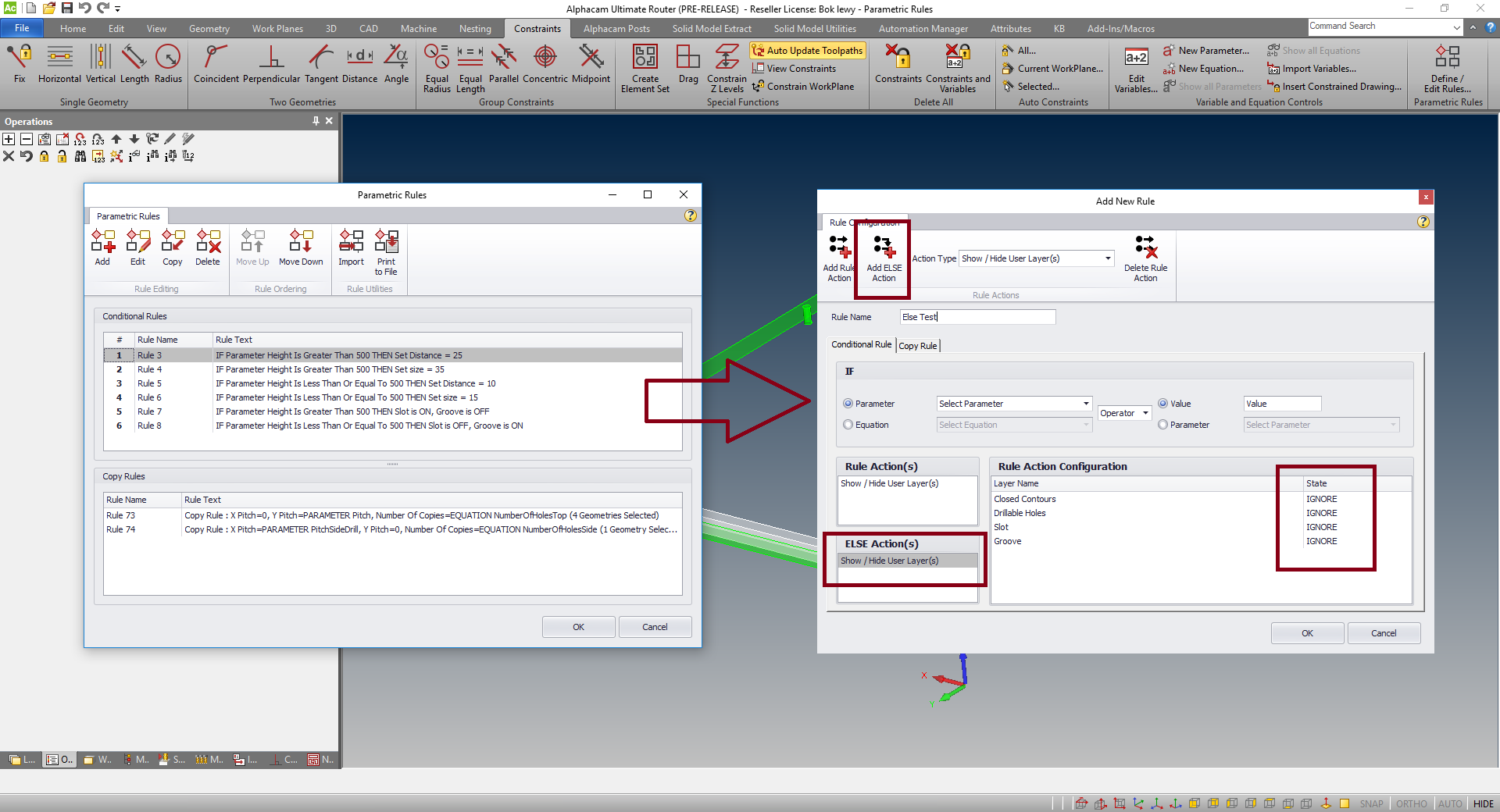Screen dimensions: 1500x812
Task: Open the Command Search dropdown
Action: tap(1457, 27)
